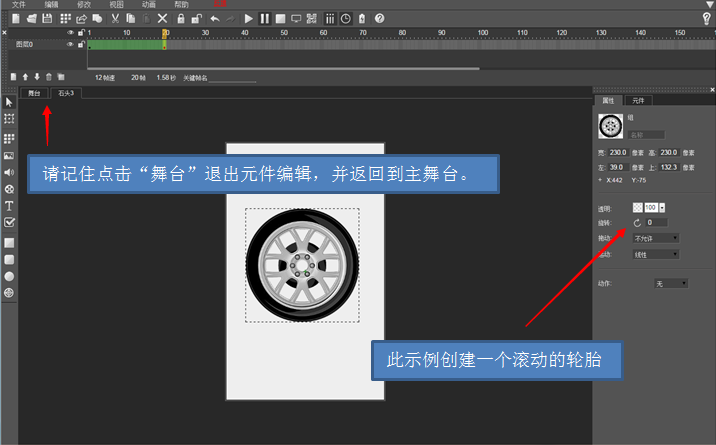Open the 拖动 dropdown showing 不允许
The height and width of the screenshot is (445, 716).
click(656, 238)
